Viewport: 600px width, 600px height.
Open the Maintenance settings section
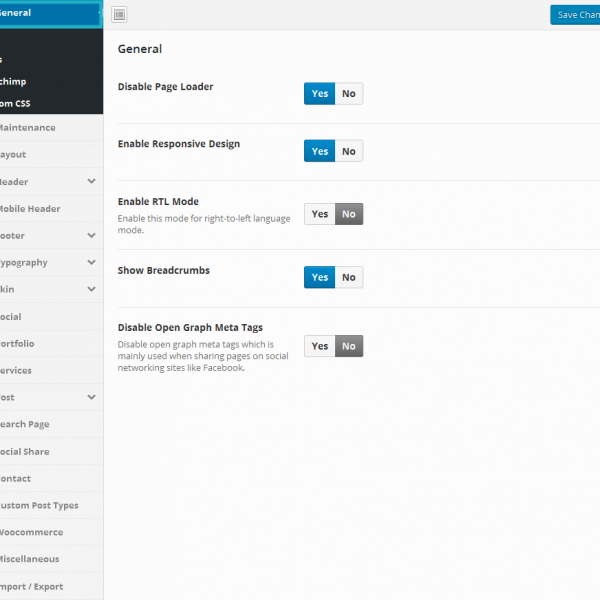pyautogui.click(x=28, y=128)
